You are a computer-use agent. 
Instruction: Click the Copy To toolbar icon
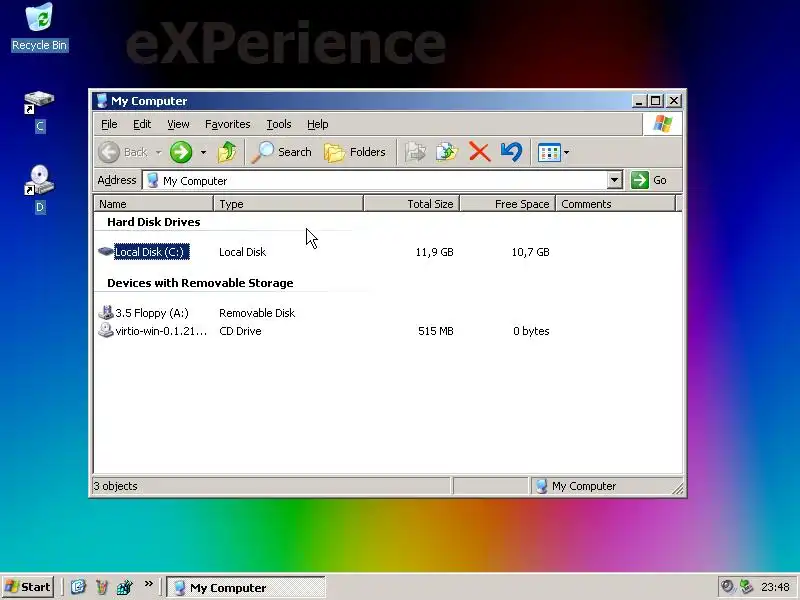coord(447,152)
